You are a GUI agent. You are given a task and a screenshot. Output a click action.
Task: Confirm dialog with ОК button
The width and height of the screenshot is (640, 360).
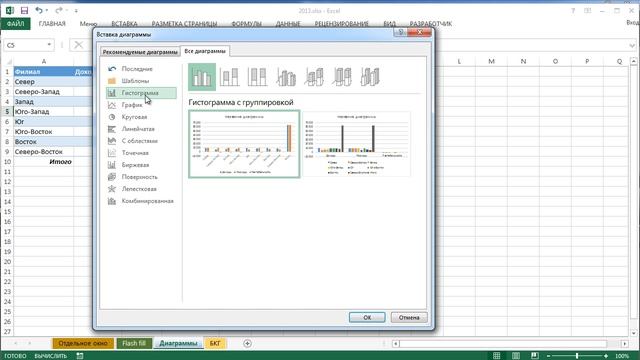367,318
